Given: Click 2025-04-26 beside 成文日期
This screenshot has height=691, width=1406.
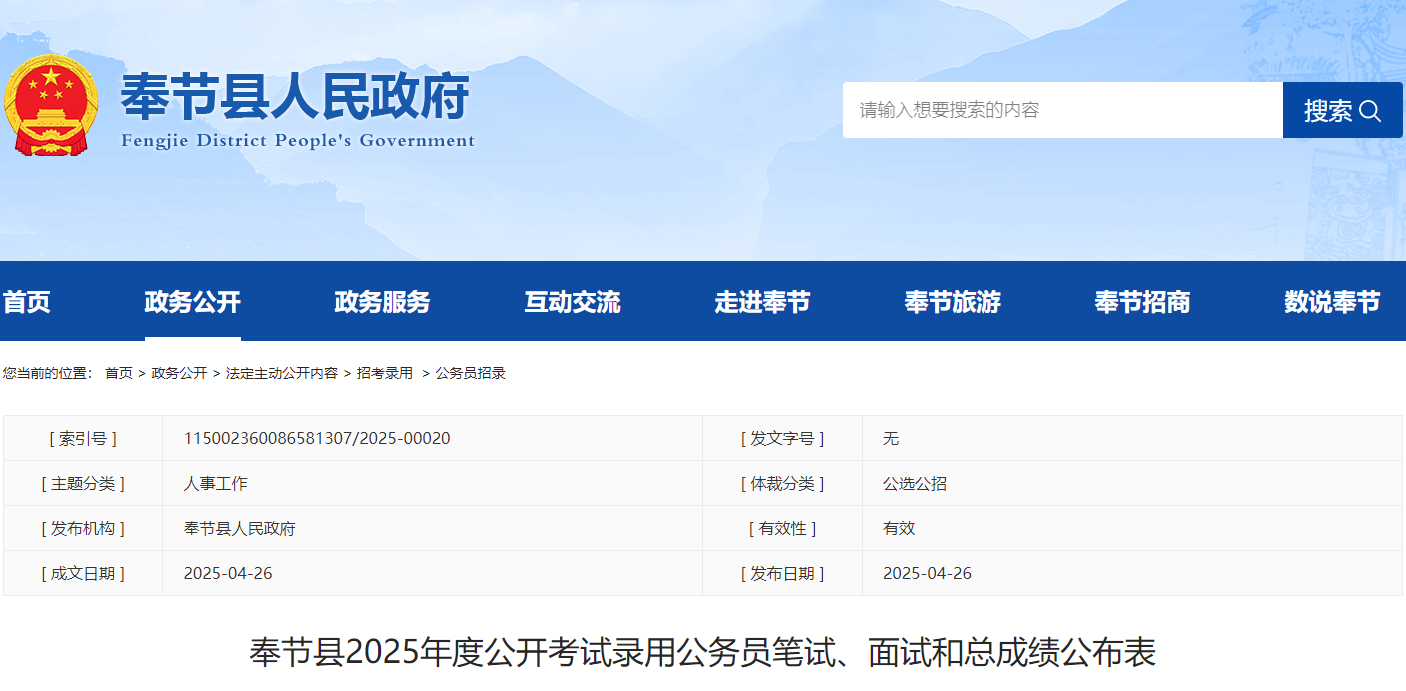Looking at the screenshot, I should (228, 573).
